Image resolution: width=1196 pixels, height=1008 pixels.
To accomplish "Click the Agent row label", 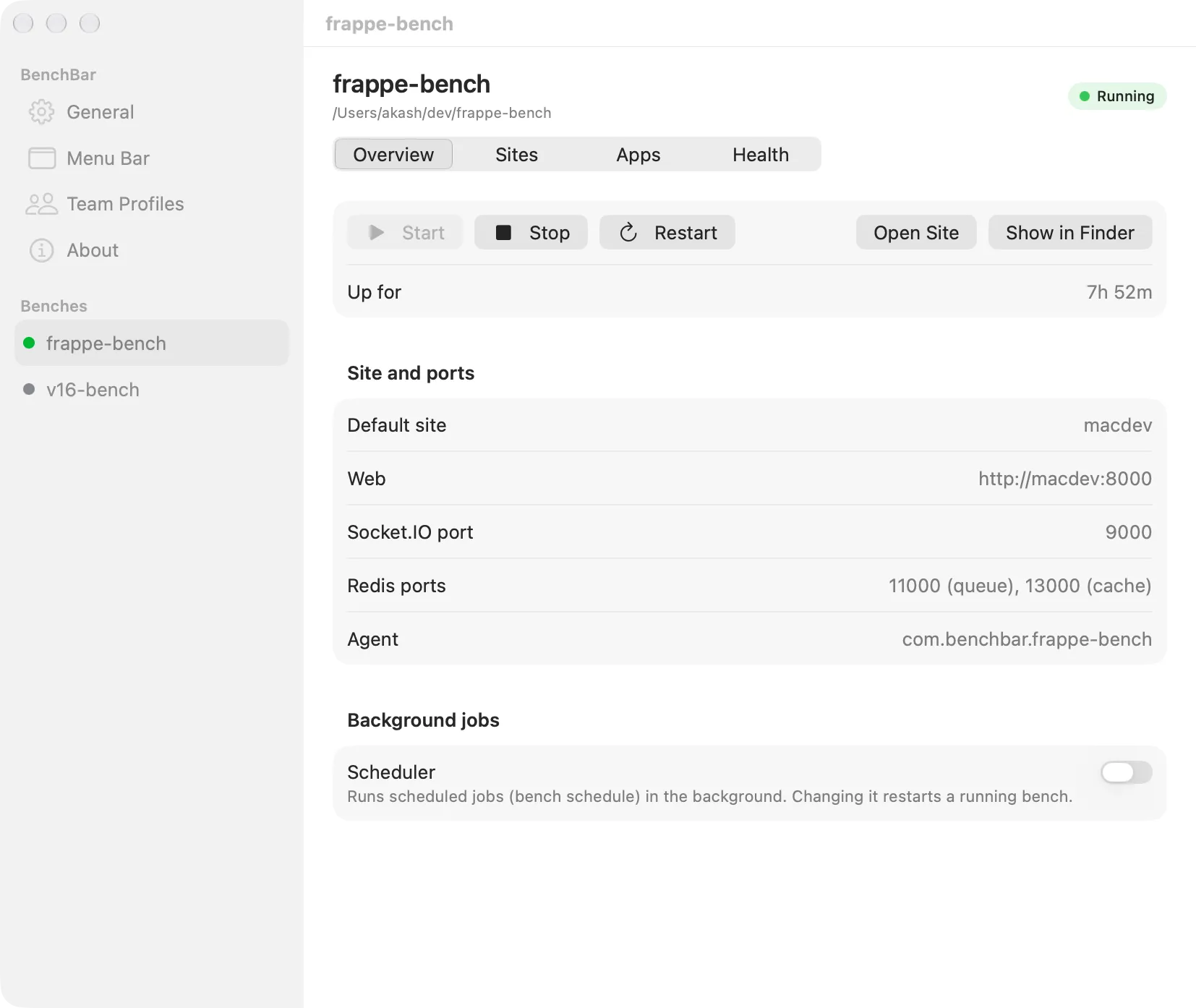I will pos(372,638).
